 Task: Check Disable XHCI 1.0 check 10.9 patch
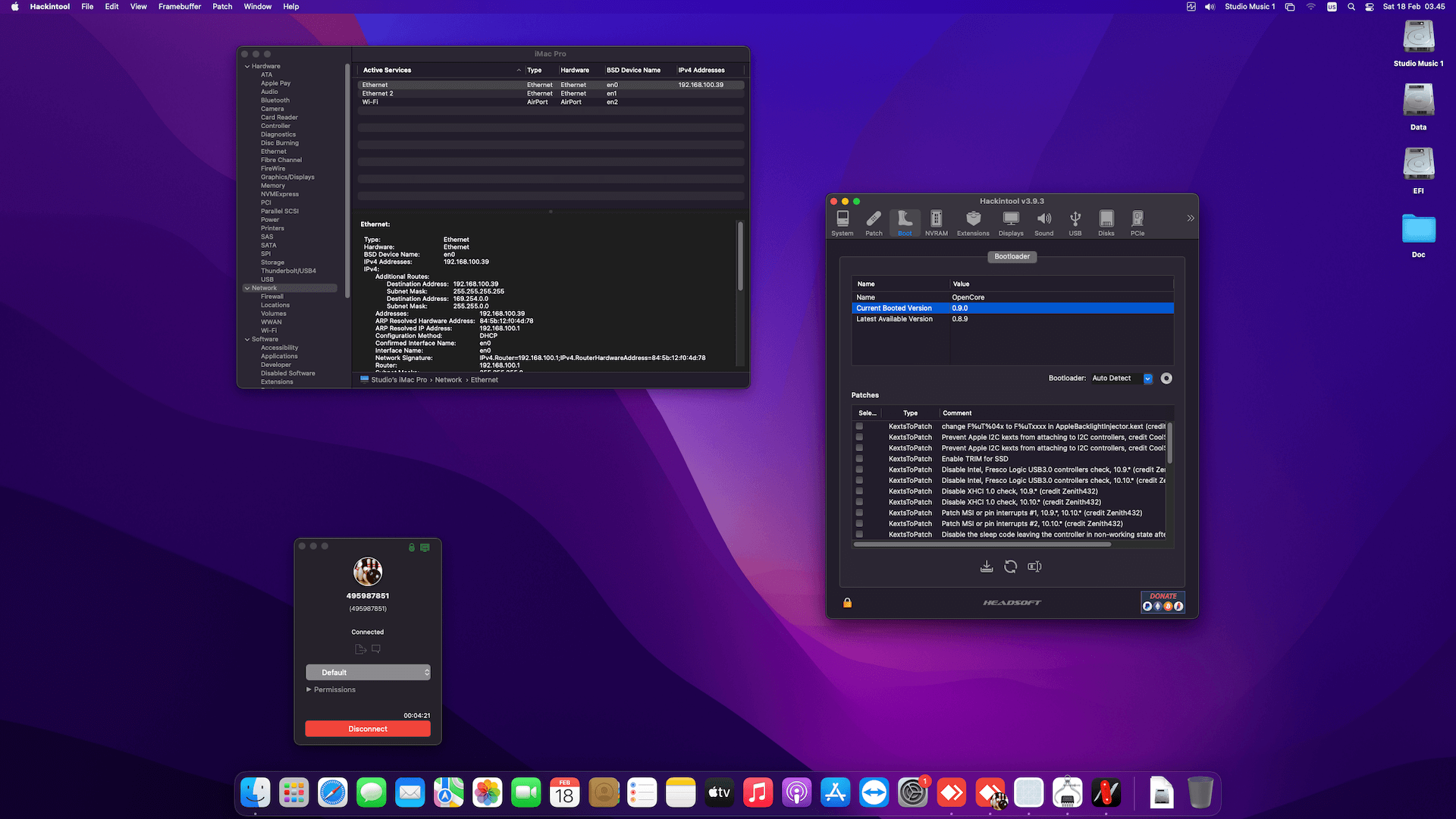pyautogui.click(x=859, y=491)
